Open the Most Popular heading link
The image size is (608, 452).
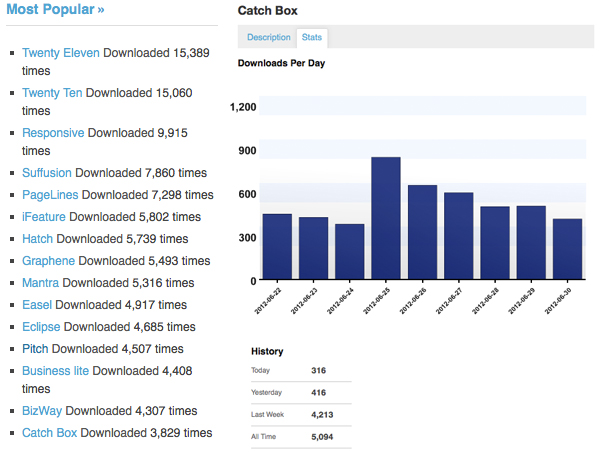(55, 9)
